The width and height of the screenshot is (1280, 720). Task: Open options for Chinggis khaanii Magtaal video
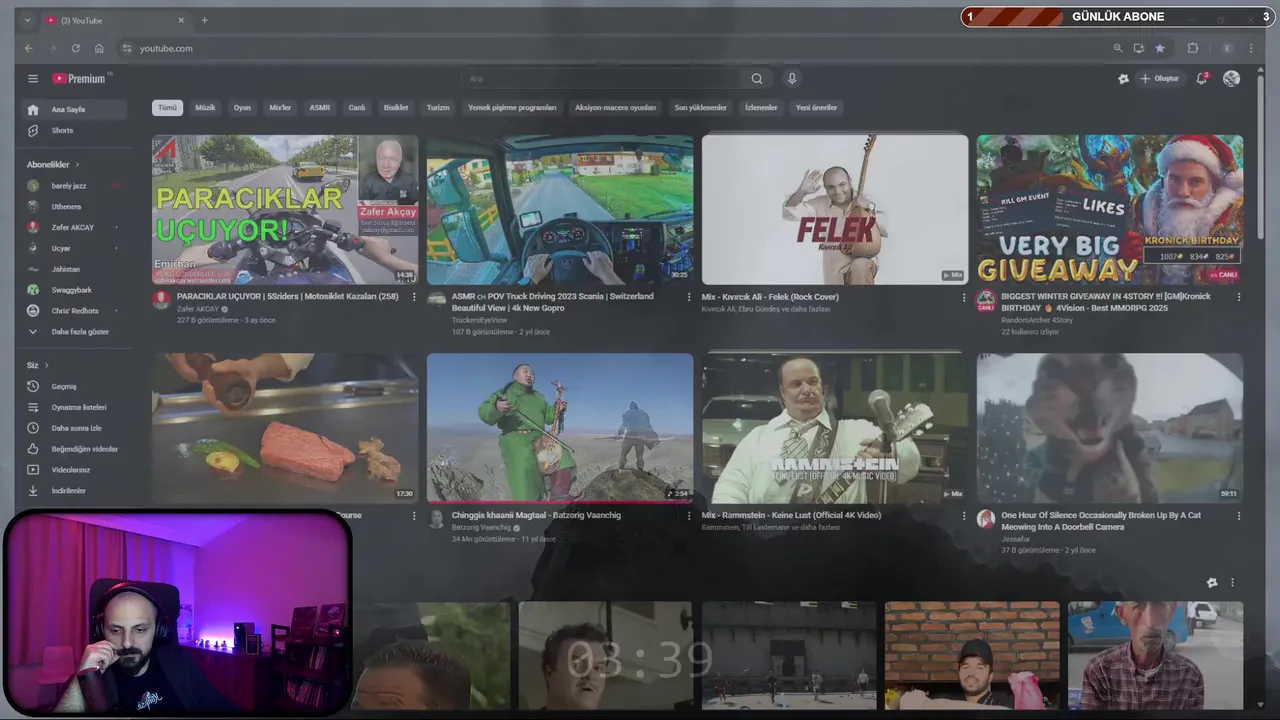(689, 516)
